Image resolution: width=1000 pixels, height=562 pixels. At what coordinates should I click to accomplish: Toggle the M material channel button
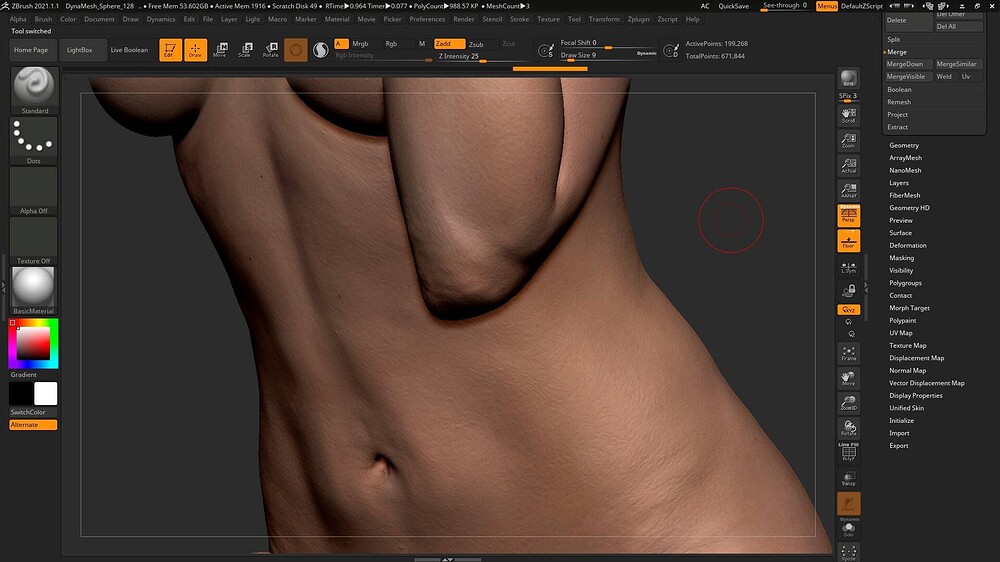point(422,44)
